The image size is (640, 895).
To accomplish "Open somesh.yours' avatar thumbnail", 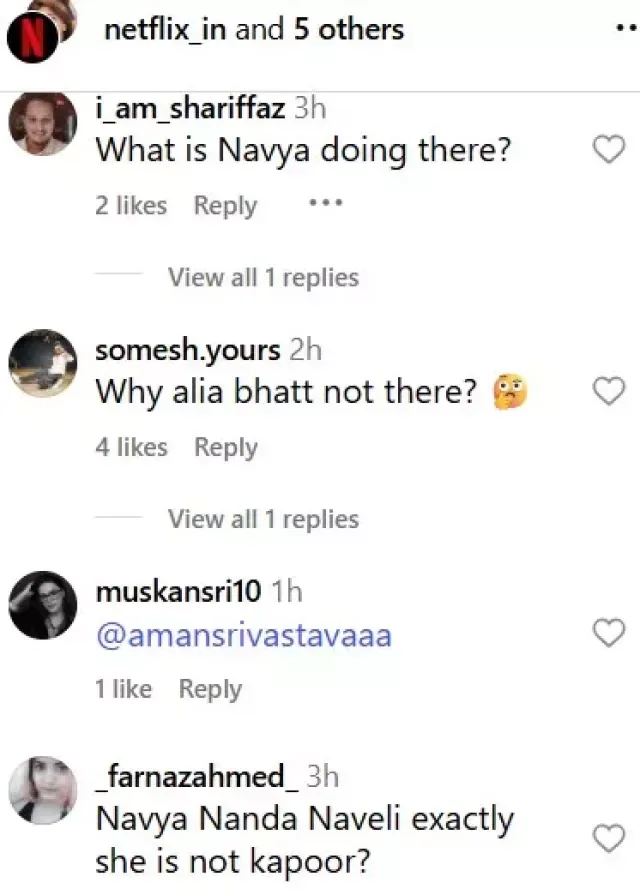I will tap(43, 364).
